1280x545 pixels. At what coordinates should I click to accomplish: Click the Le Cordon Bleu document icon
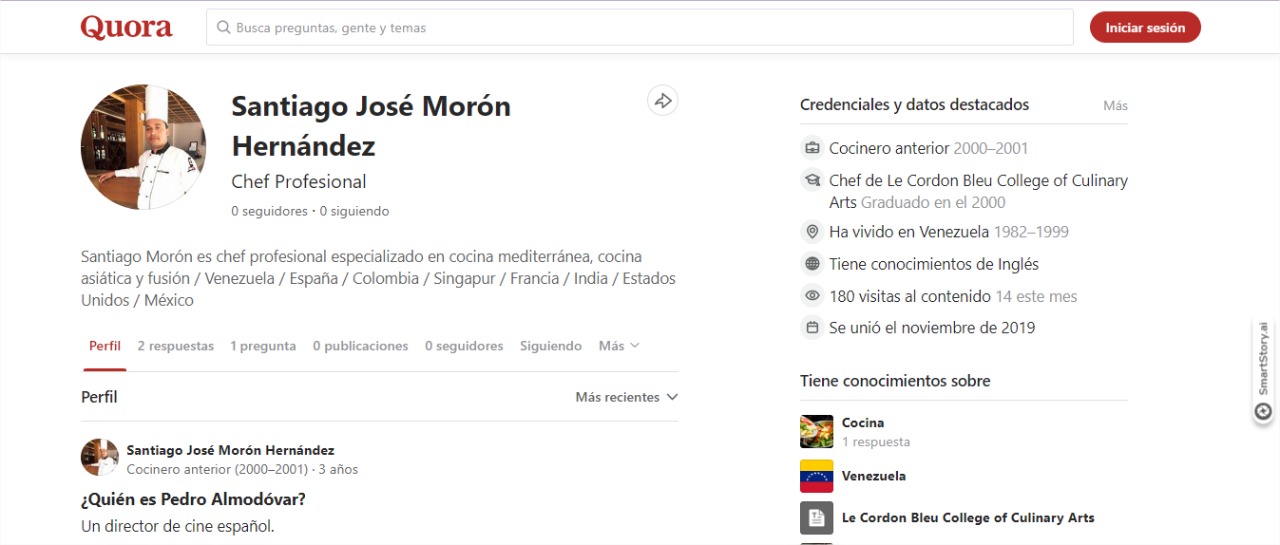(816, 518)
